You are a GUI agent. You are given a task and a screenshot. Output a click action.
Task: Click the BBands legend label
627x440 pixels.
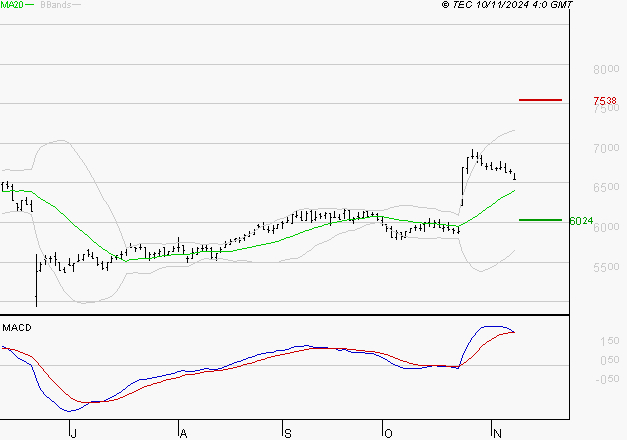coord(56,5)
